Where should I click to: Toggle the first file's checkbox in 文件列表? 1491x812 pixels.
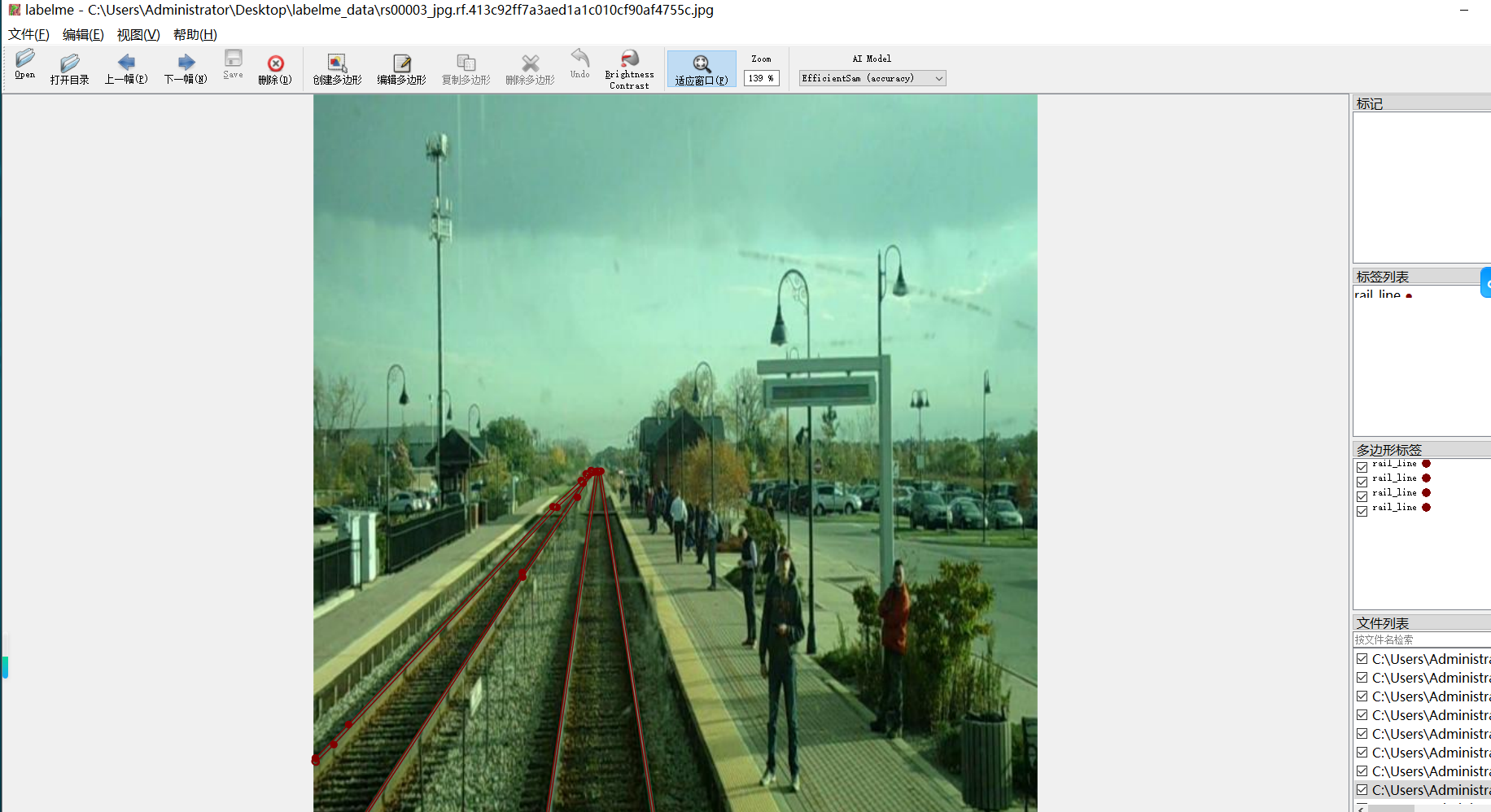click(1362, 659)
